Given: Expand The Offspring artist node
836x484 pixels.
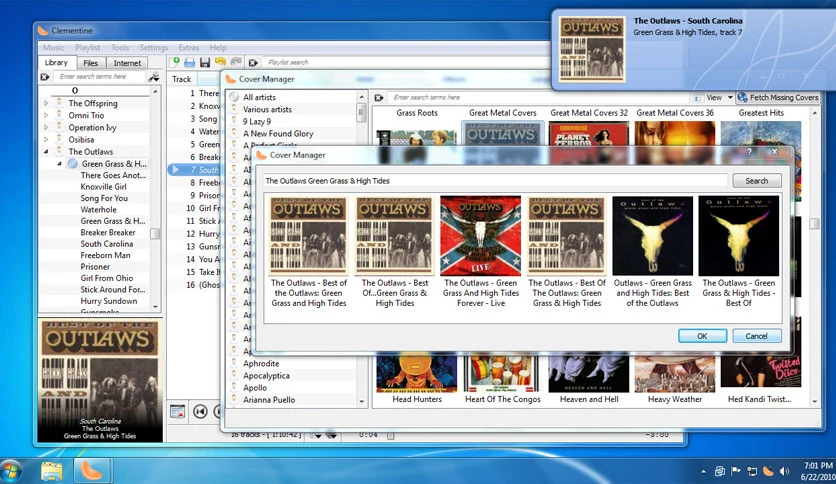Looking at the screenshot, I should pos(46,103).
